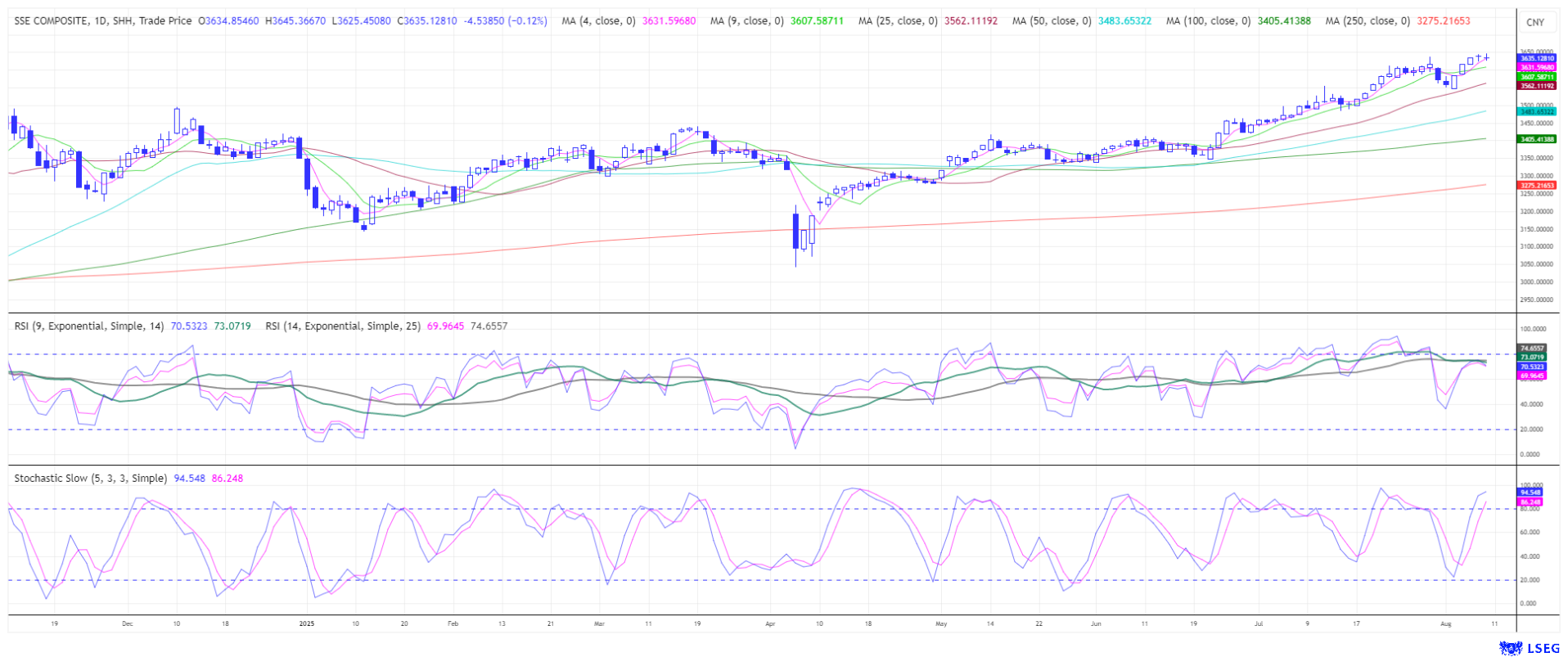Click the Jul marker on the time axis
Image resolution: width=1568 pixels, height=657 pixels.
click(1258, 623)
